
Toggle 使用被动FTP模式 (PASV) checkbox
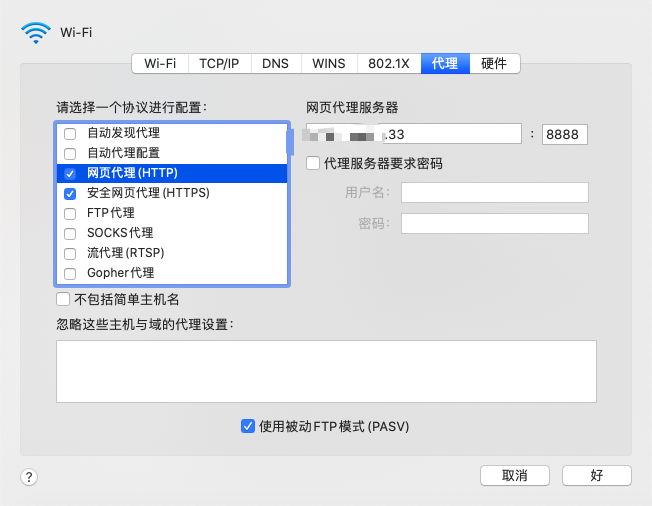[x=248, y=426]
